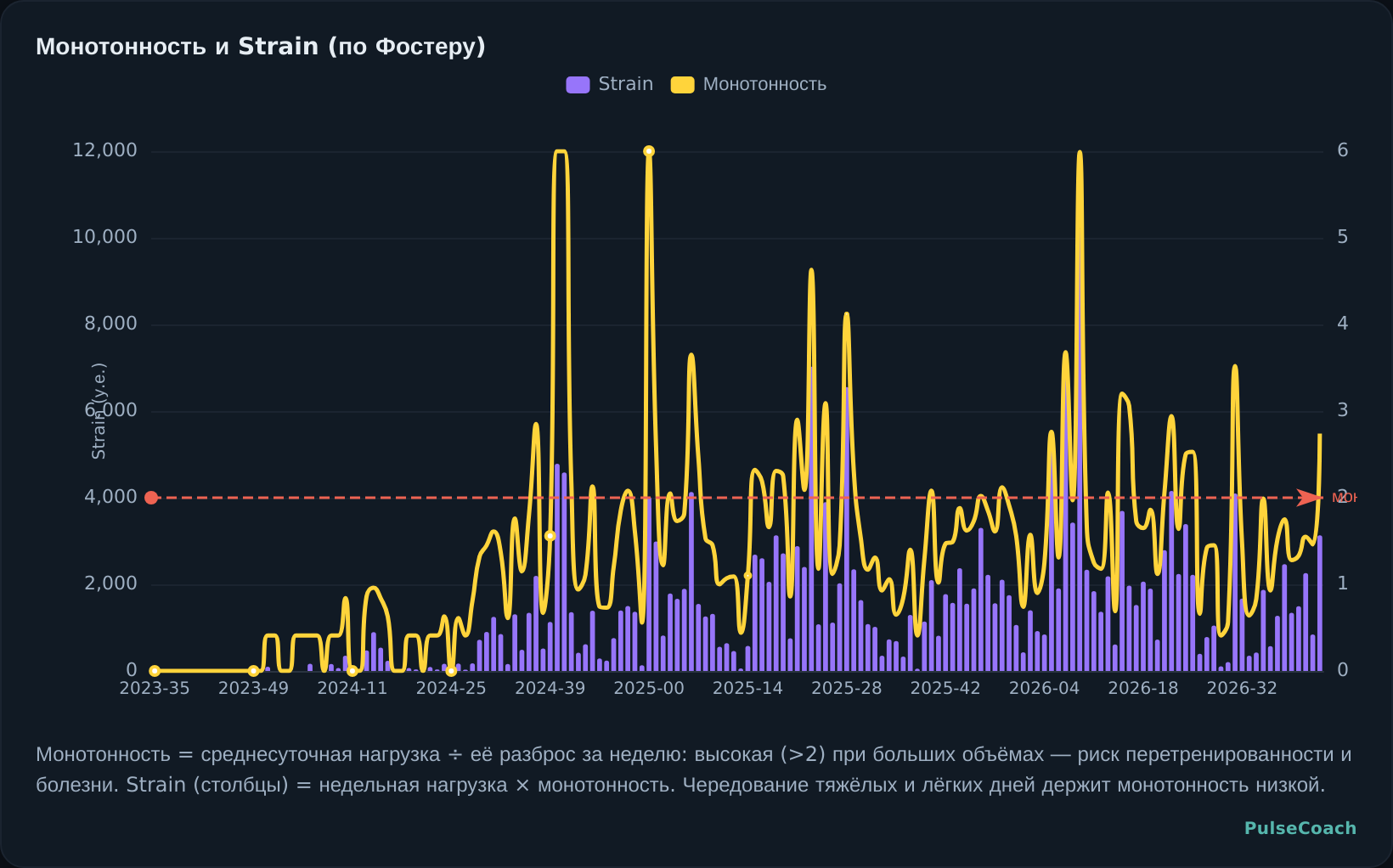Click the 12,000 left axis label

pos(104,150)
